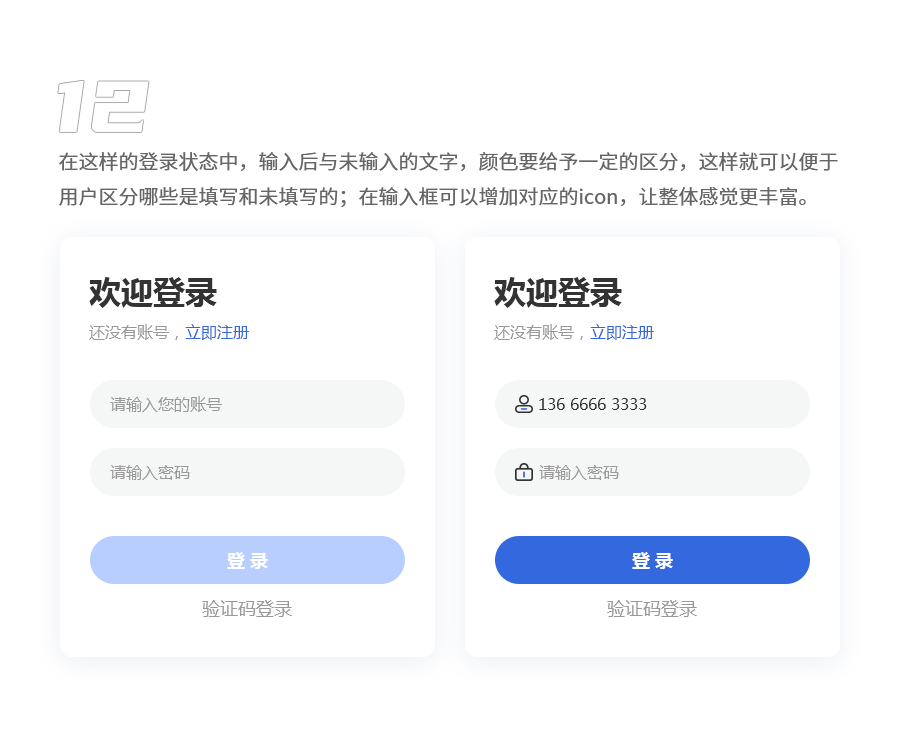Choose 验证码登录 under the dark-blue button

point(652,609)
